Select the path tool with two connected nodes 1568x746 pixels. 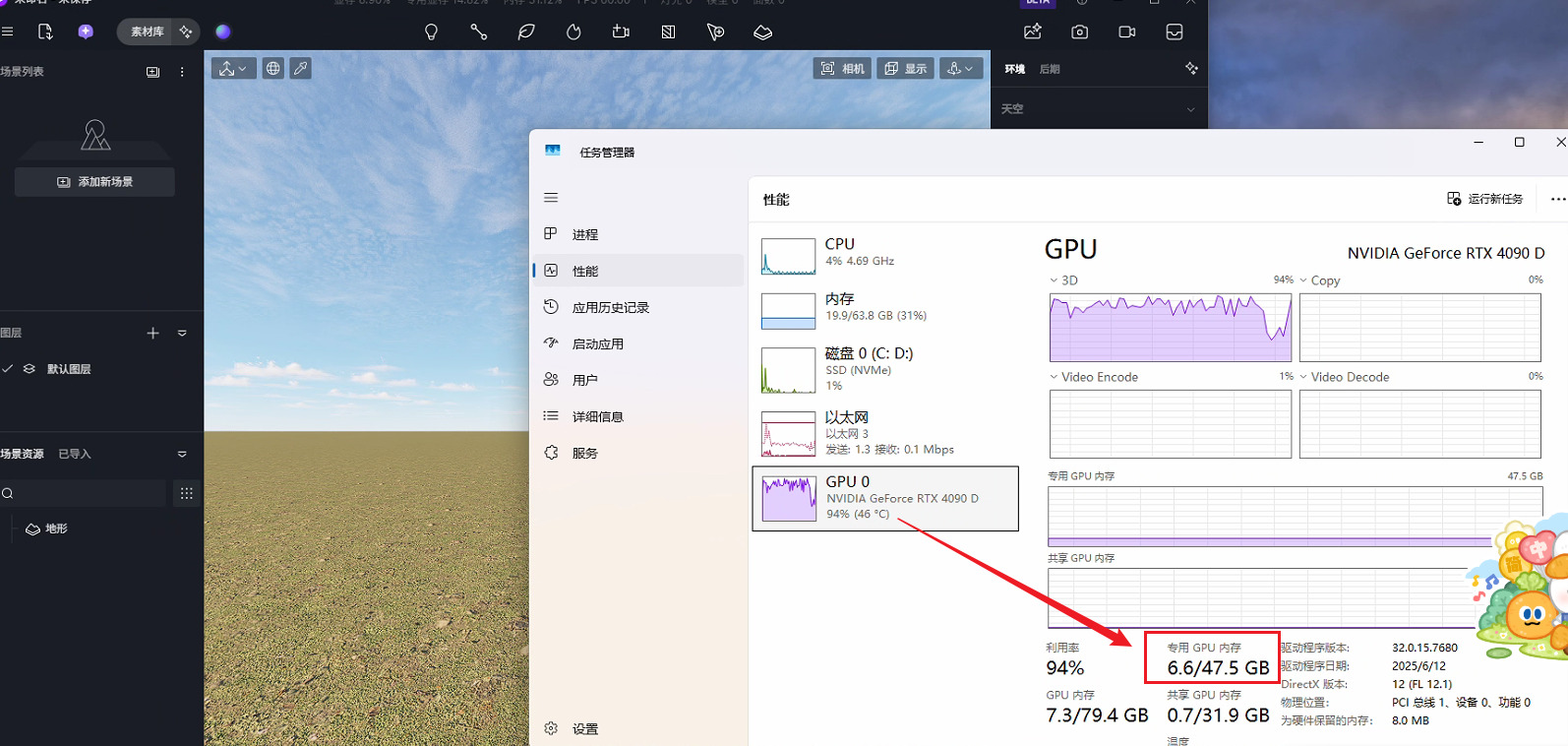pyautogui.click(x=478, y=31)
